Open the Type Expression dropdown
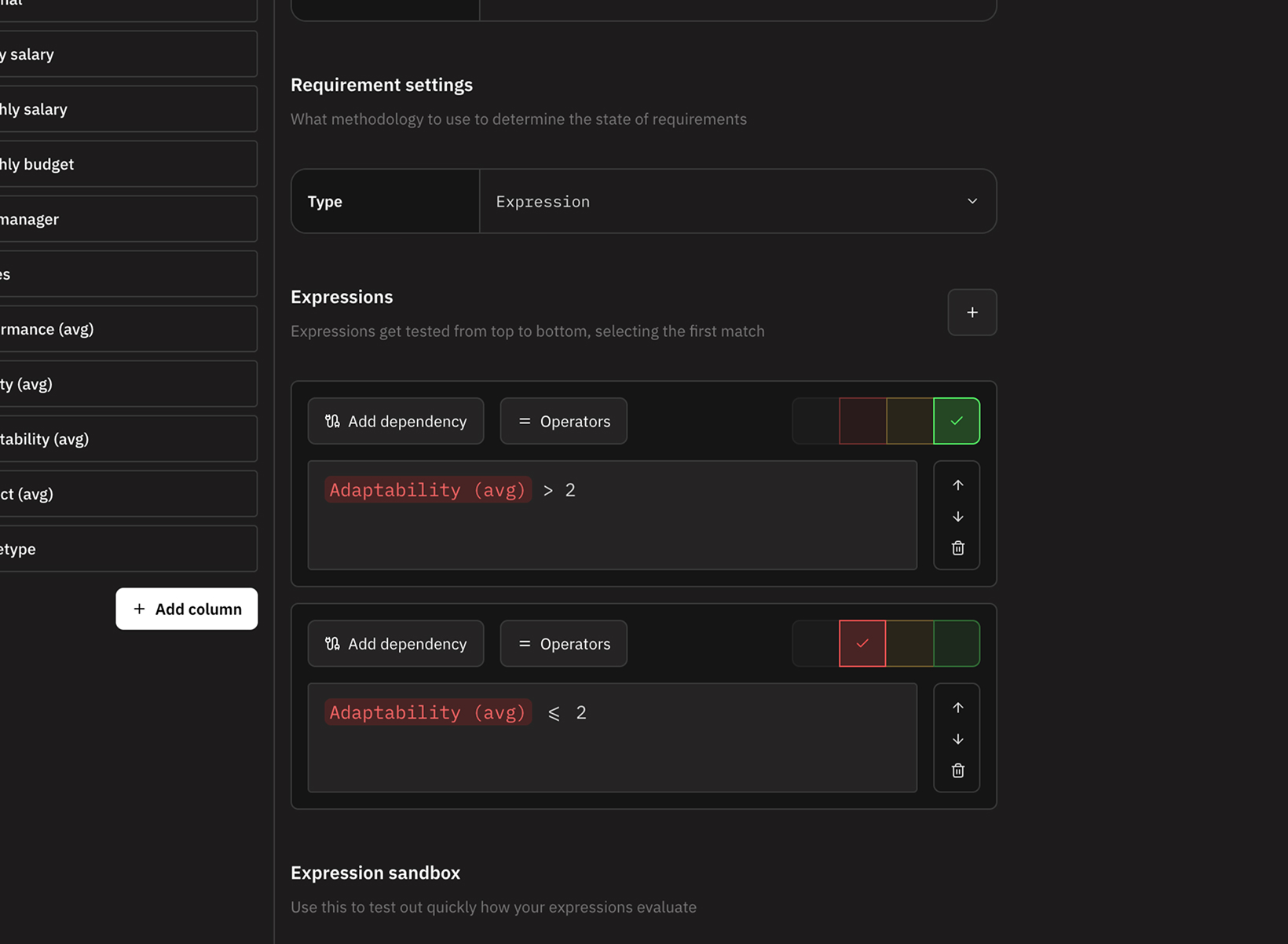 (737, 202)
